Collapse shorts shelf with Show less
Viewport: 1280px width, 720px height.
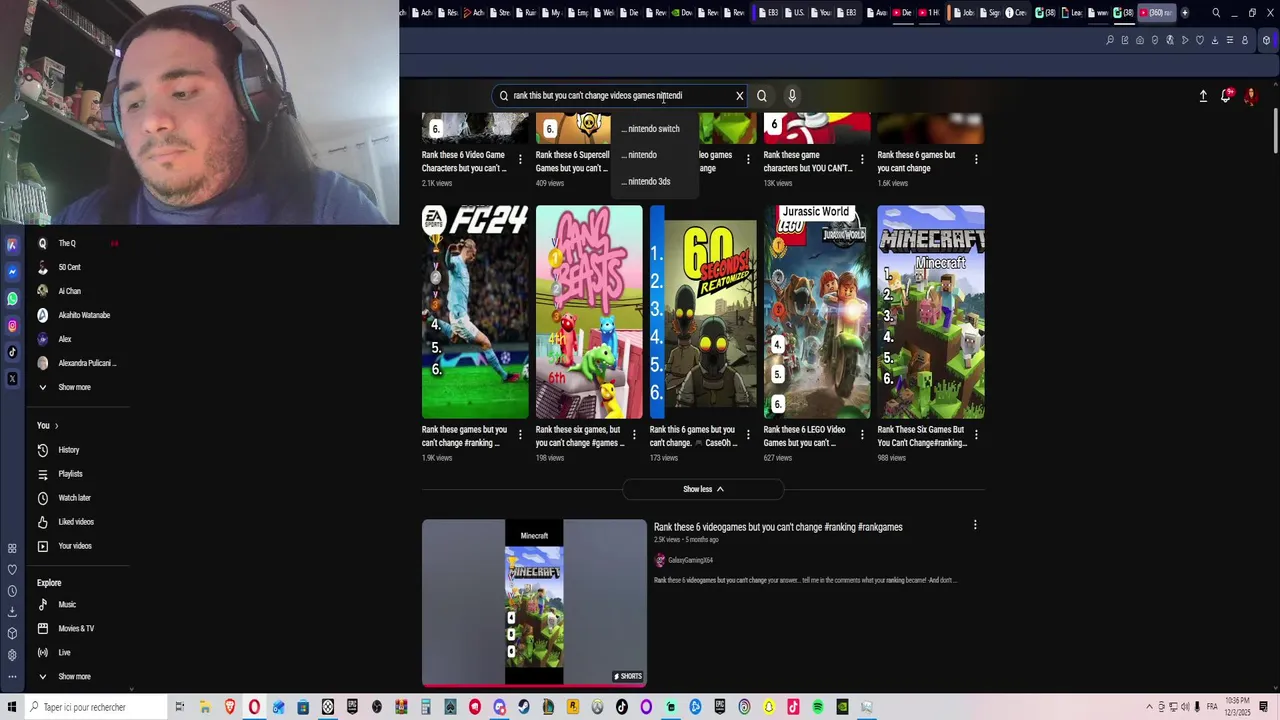[x=703, y=489]
